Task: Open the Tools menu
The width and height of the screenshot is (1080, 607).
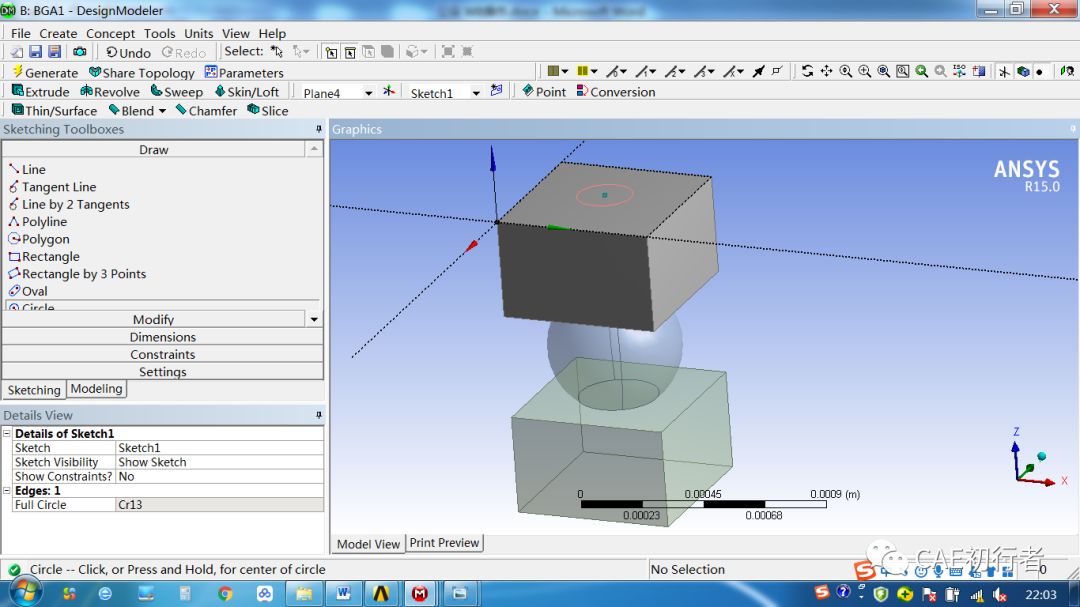Action: 159,33
